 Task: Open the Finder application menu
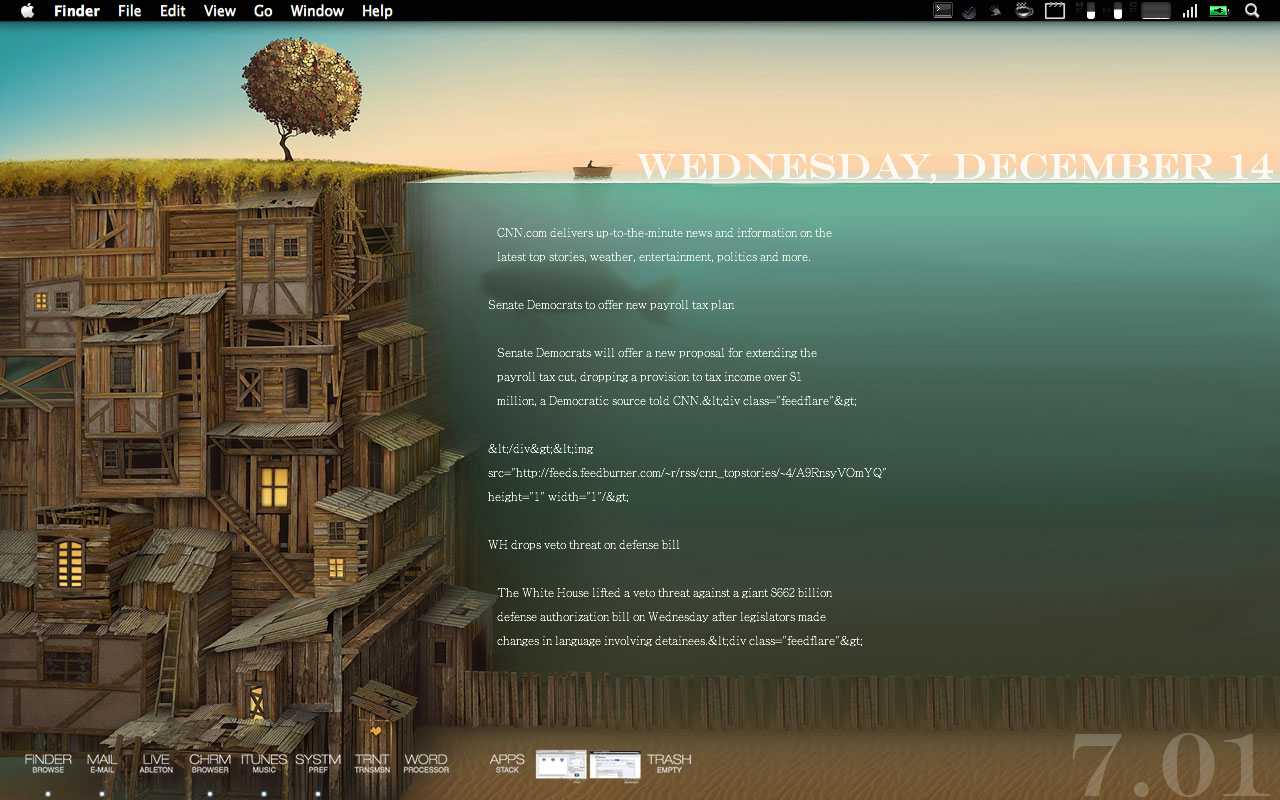tap(77, 11)
